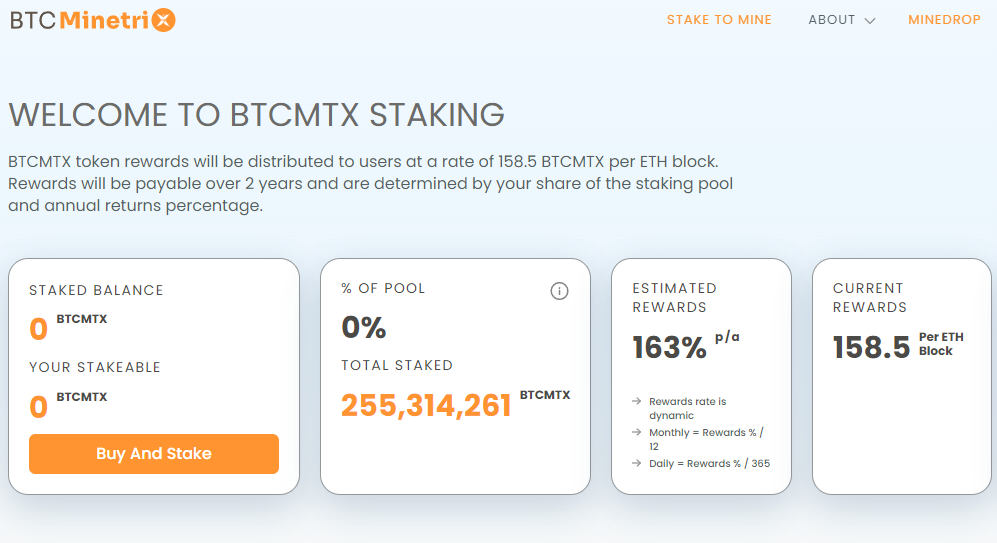
Task: Click arrow beside Rewards rate is dynamic
Action: [x=636, y=401]
